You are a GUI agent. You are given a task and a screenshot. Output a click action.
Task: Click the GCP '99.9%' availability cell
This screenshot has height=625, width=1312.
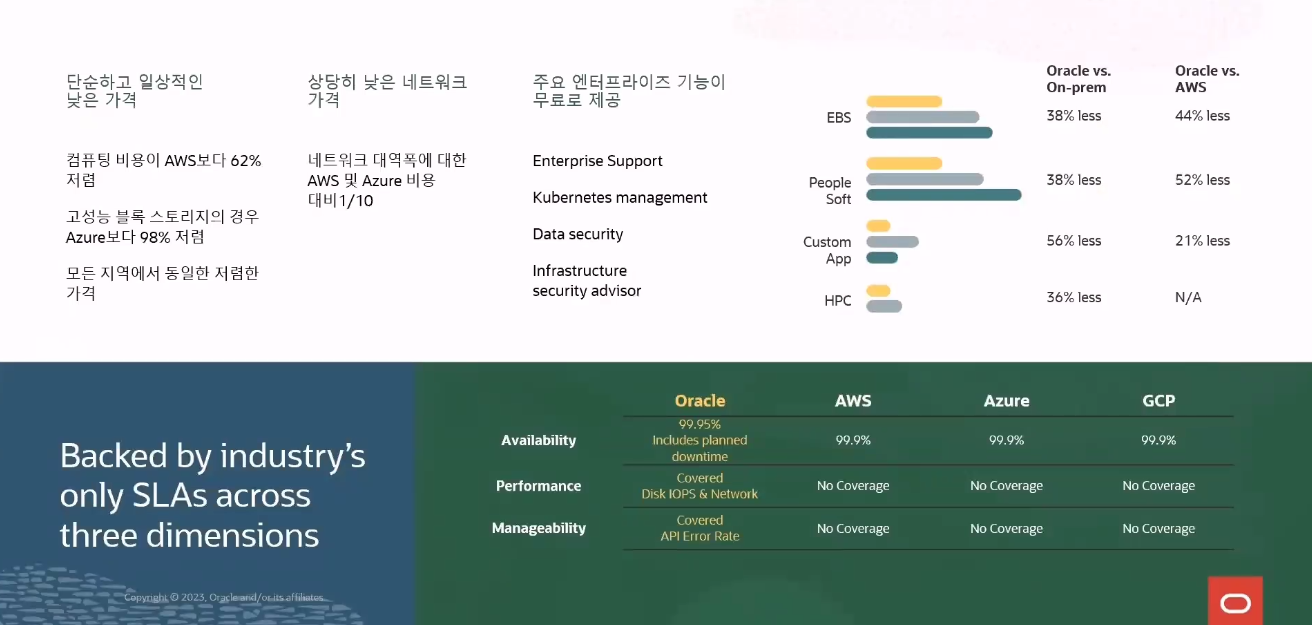point(1158,440)
